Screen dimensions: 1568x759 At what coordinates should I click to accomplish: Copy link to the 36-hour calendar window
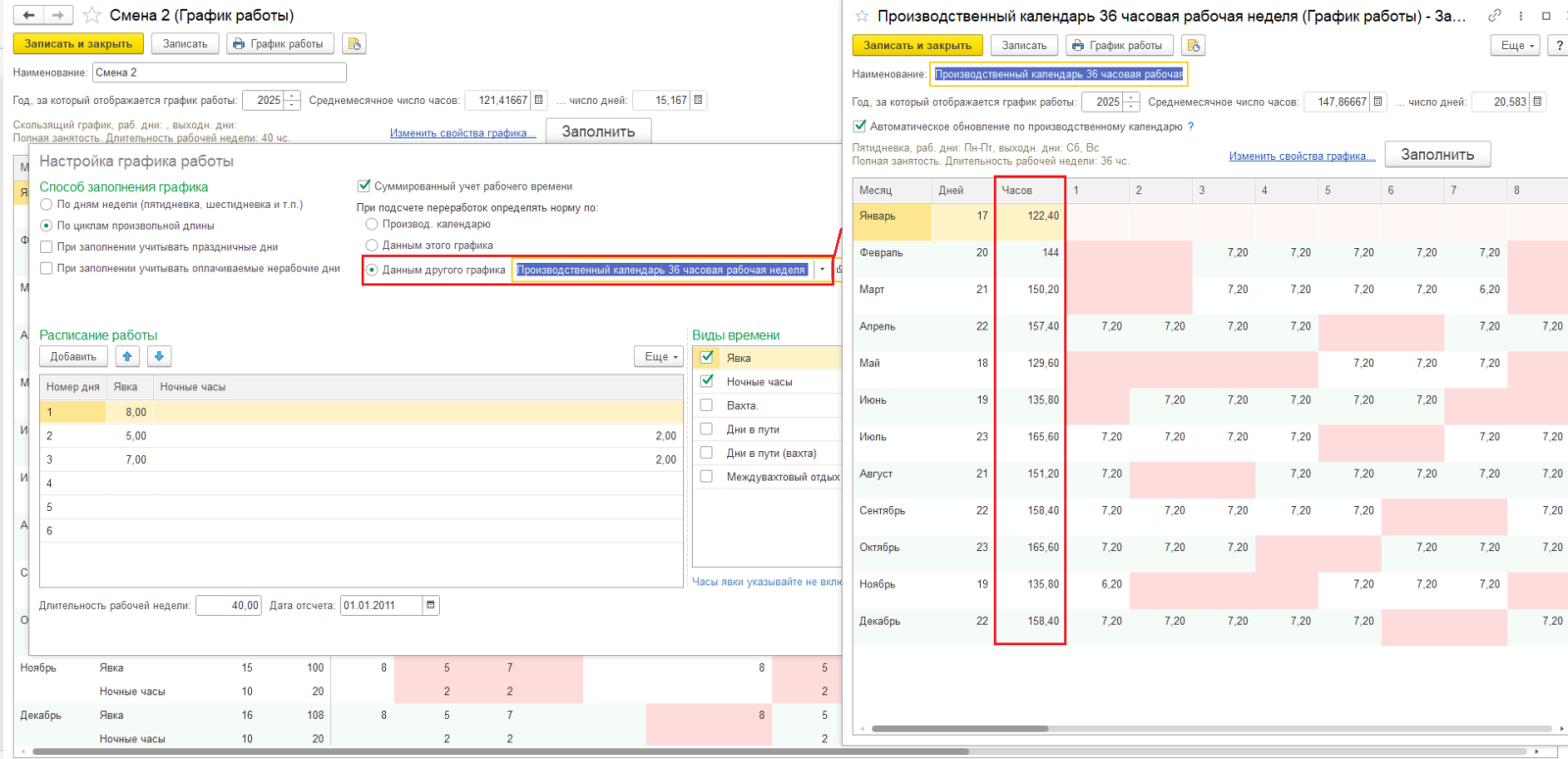pos(1494,16)
